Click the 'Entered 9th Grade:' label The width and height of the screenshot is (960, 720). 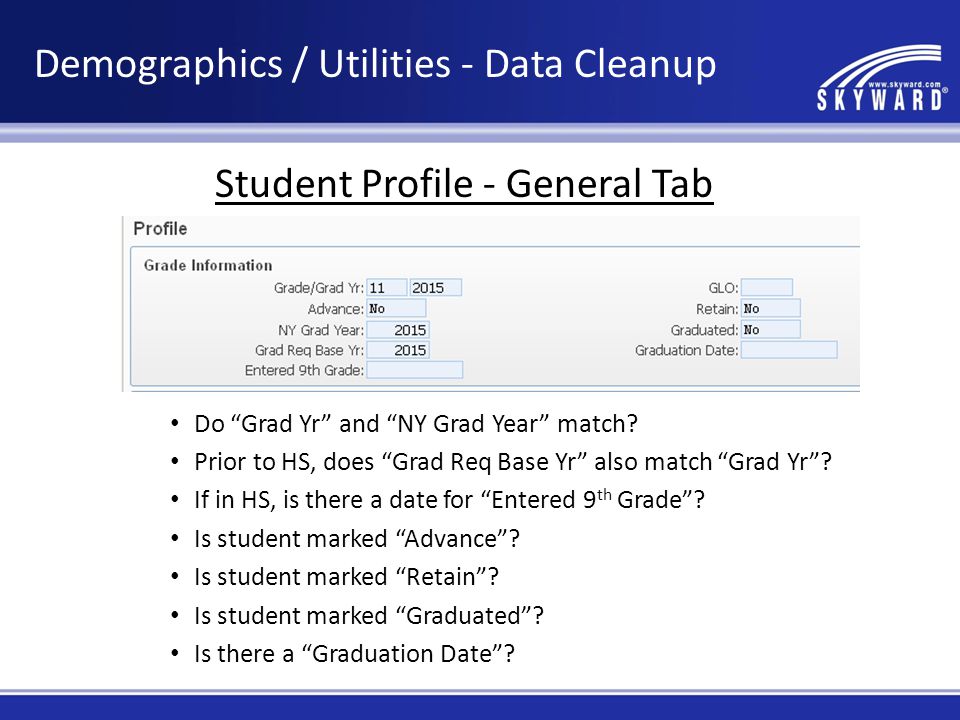point(304,370)
